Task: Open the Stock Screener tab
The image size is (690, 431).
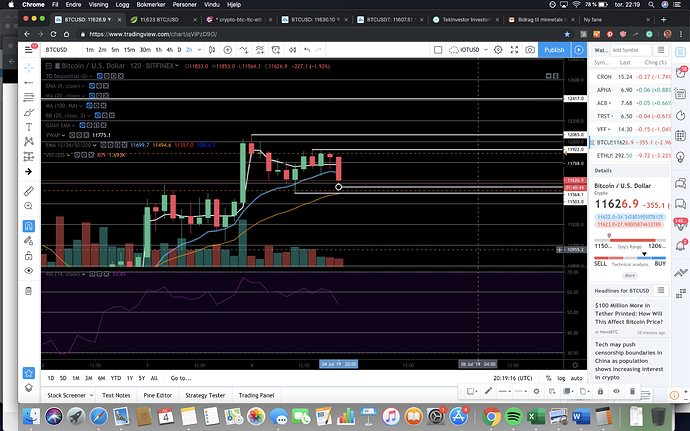Action: pyautogui.click(x=69, y=395)
